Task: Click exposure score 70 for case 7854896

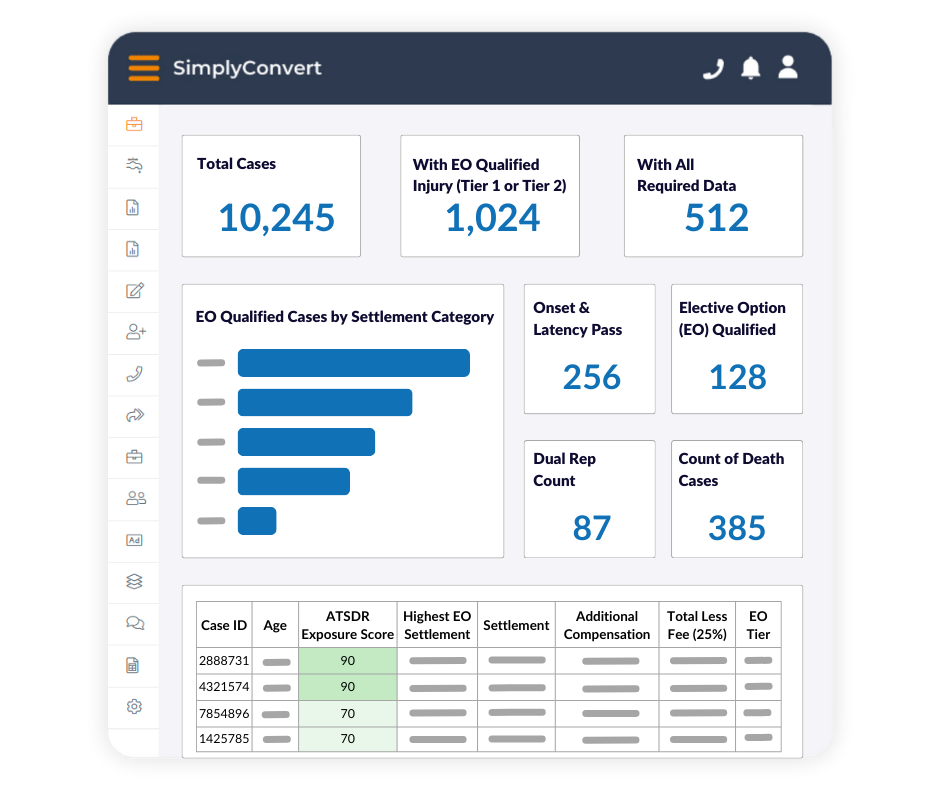Action: coord(348,714)
